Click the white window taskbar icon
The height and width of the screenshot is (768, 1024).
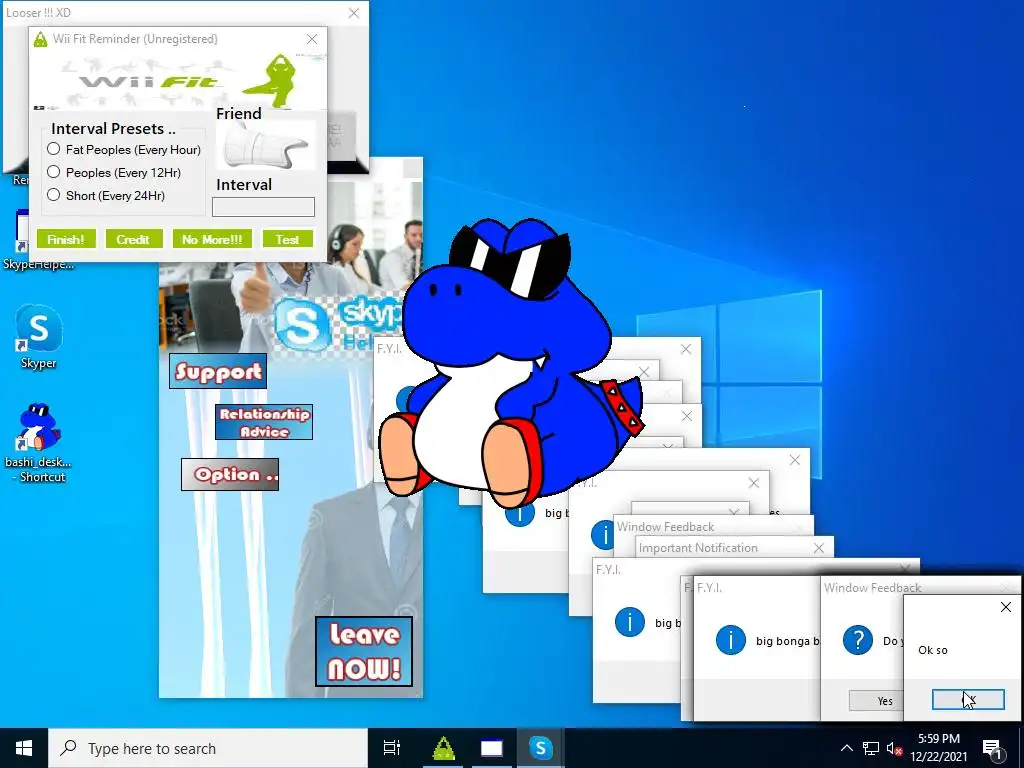(x=492, y=748)
